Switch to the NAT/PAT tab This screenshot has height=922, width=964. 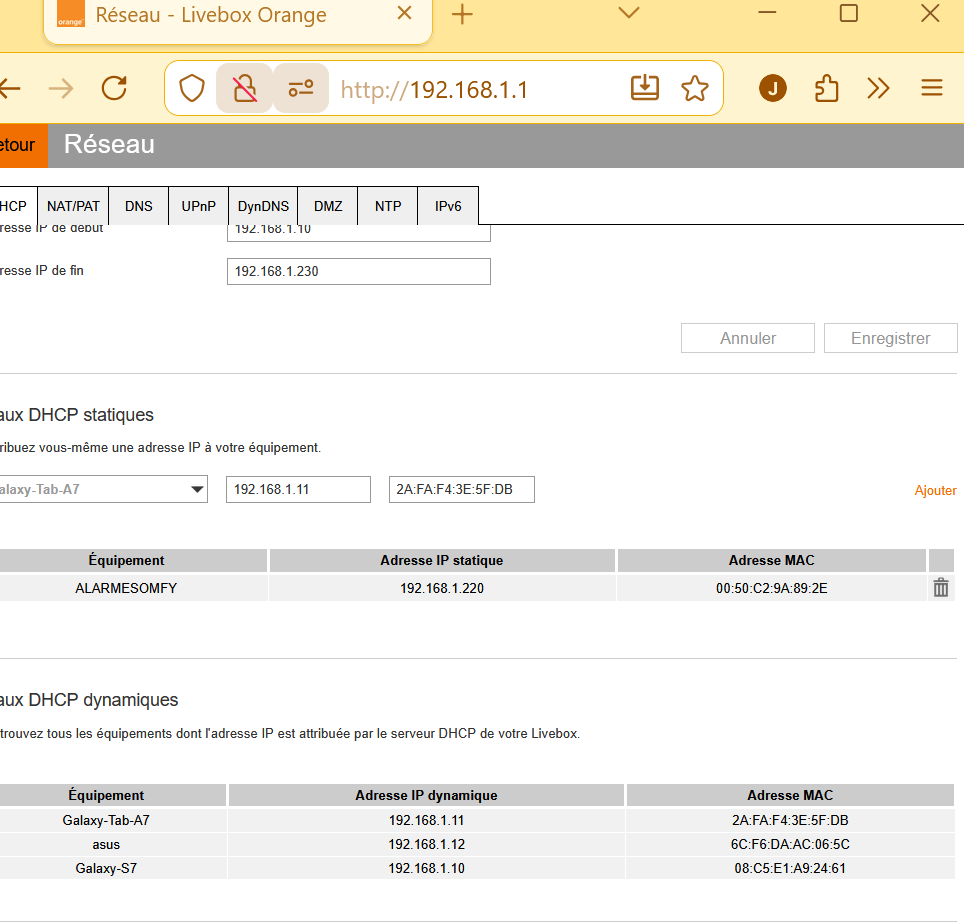point(74,206)
